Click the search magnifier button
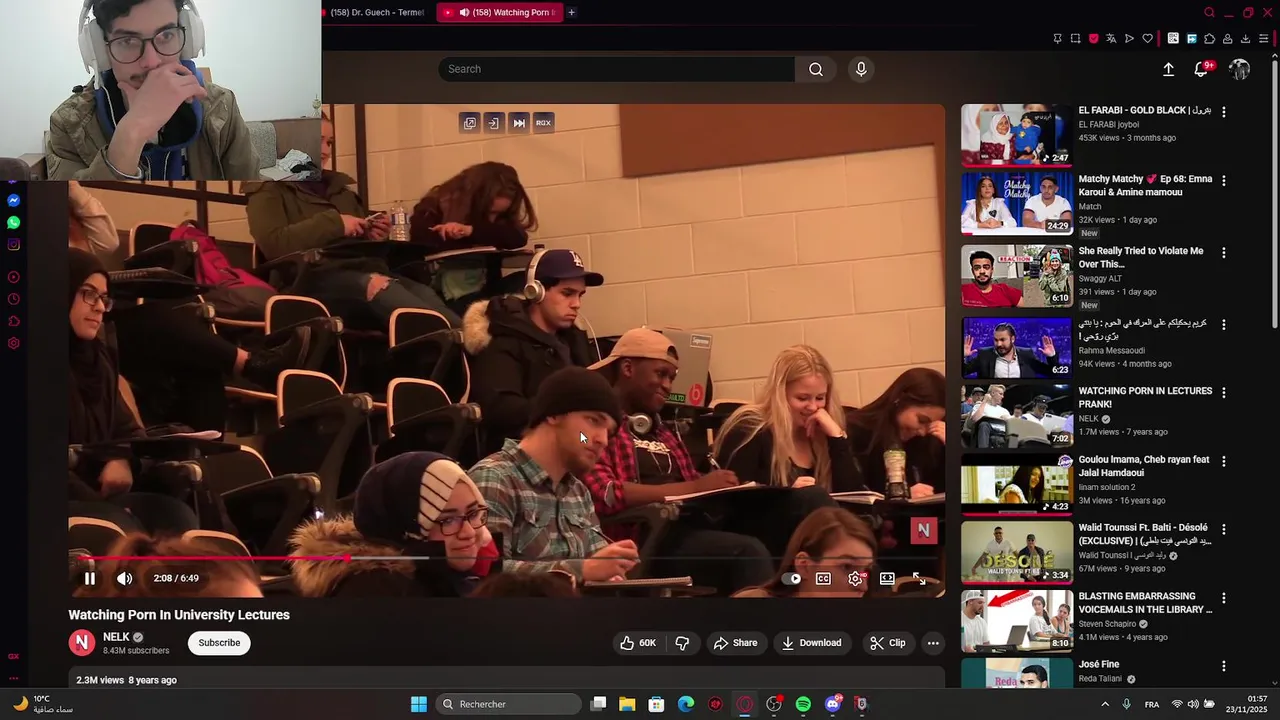Viewport: 1280px width, 720px height. 816,69
